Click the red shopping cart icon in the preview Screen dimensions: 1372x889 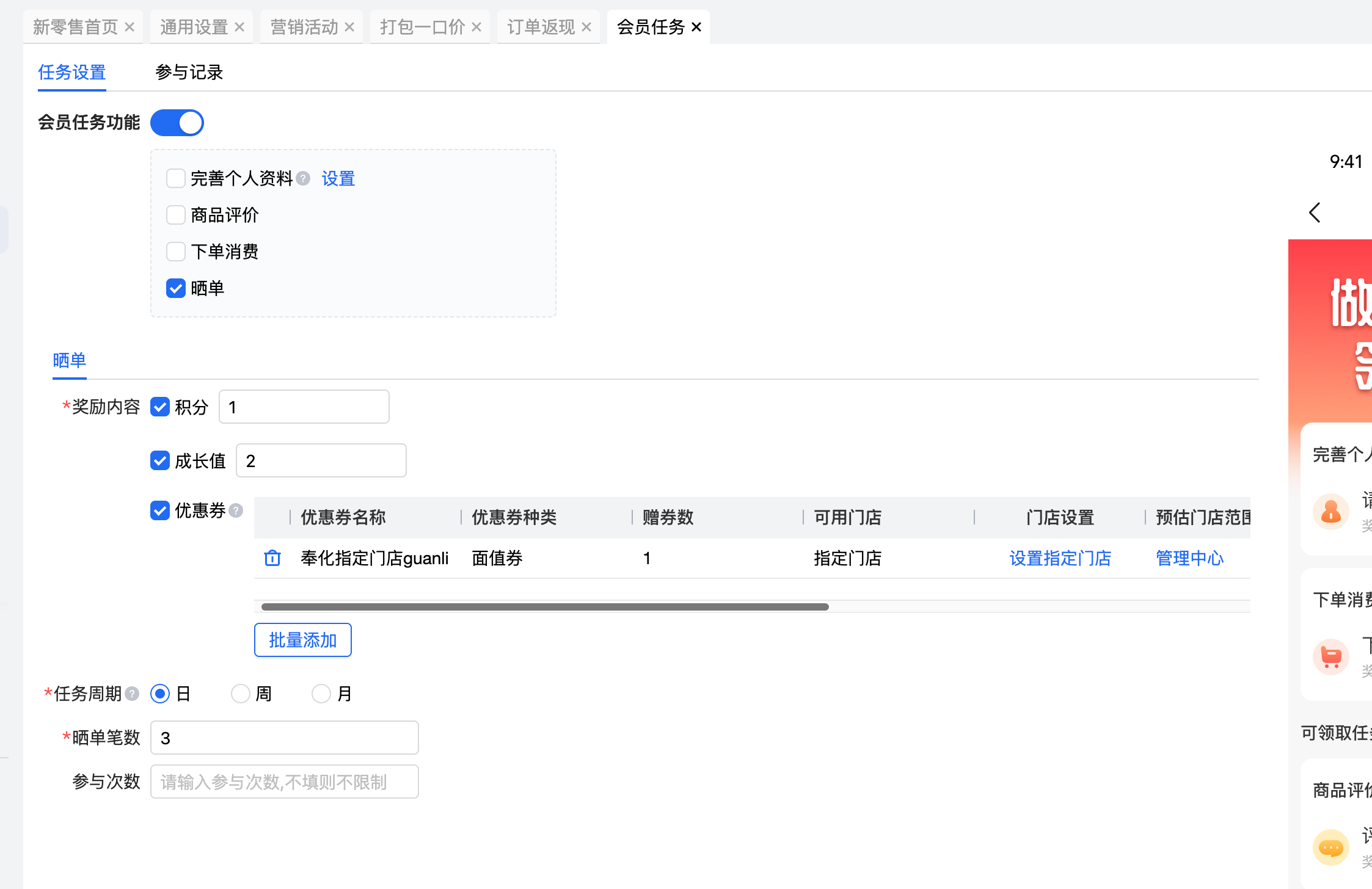pyautogui.click(x=1330, y=656)
